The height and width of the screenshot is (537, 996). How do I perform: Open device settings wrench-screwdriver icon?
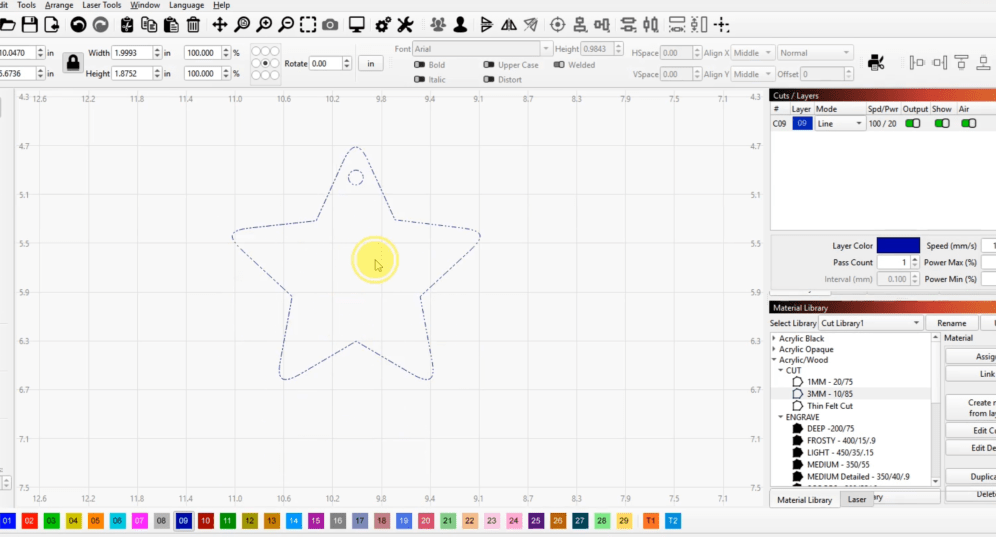(x=405, y=24)
